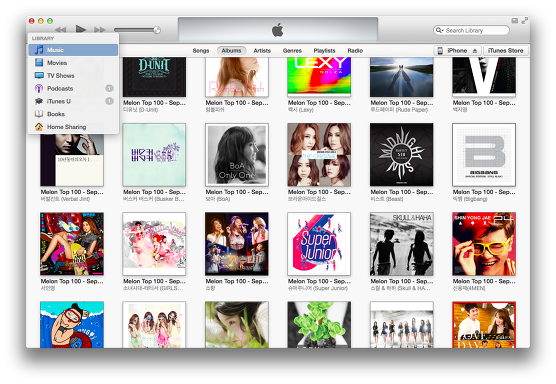Click the '(Lexy)' artist text
Viewport: 556px width, 384px height.
306,110
